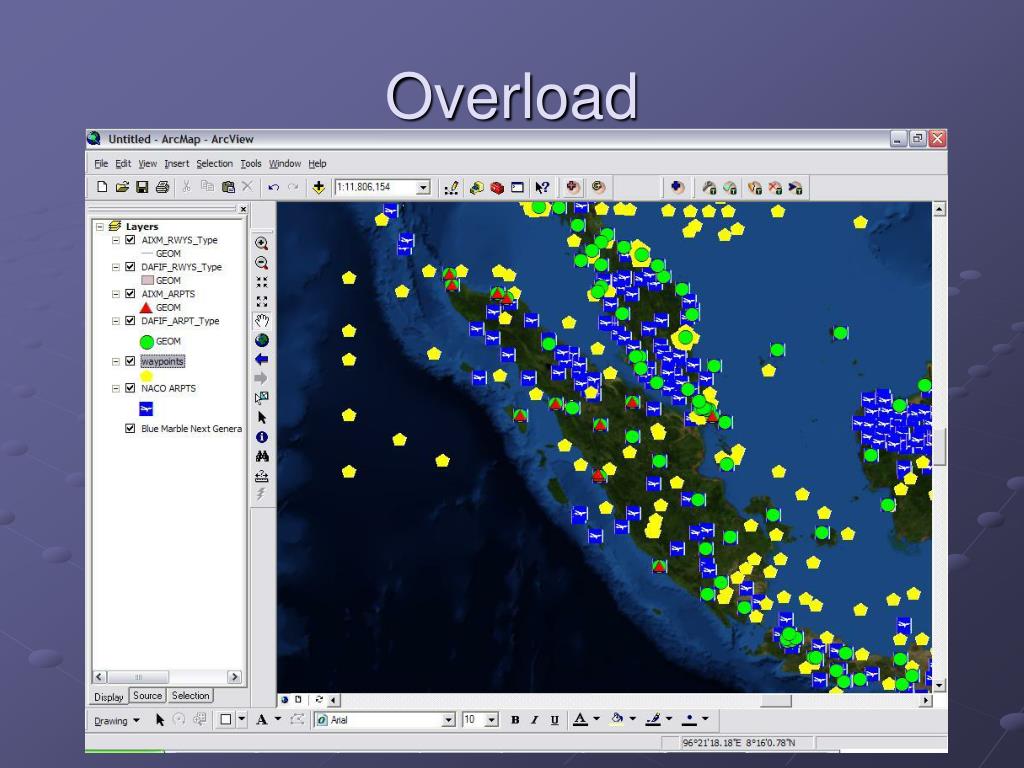The height and width of the screenshot is (768, 1024).
Task: Click the scale input field
Action: 376,187
